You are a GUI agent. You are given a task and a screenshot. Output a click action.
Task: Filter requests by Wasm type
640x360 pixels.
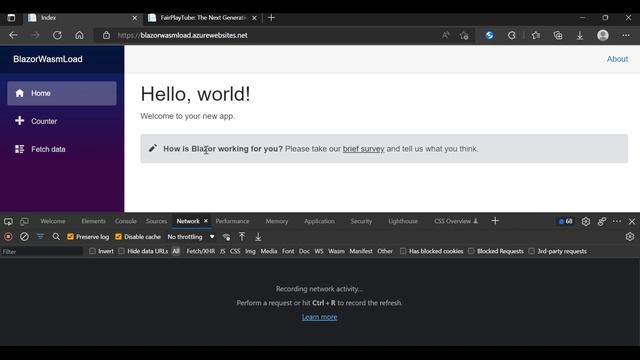pyautogui.click(x=336, y=251)
